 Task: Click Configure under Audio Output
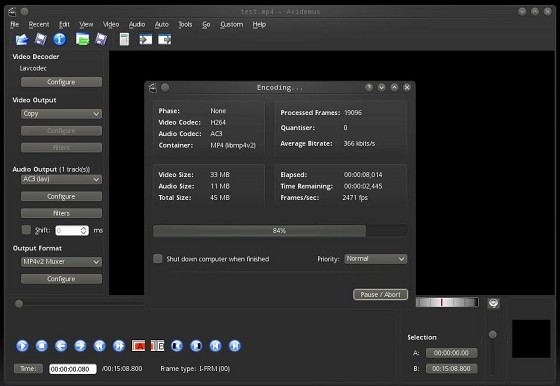[61, 196]
